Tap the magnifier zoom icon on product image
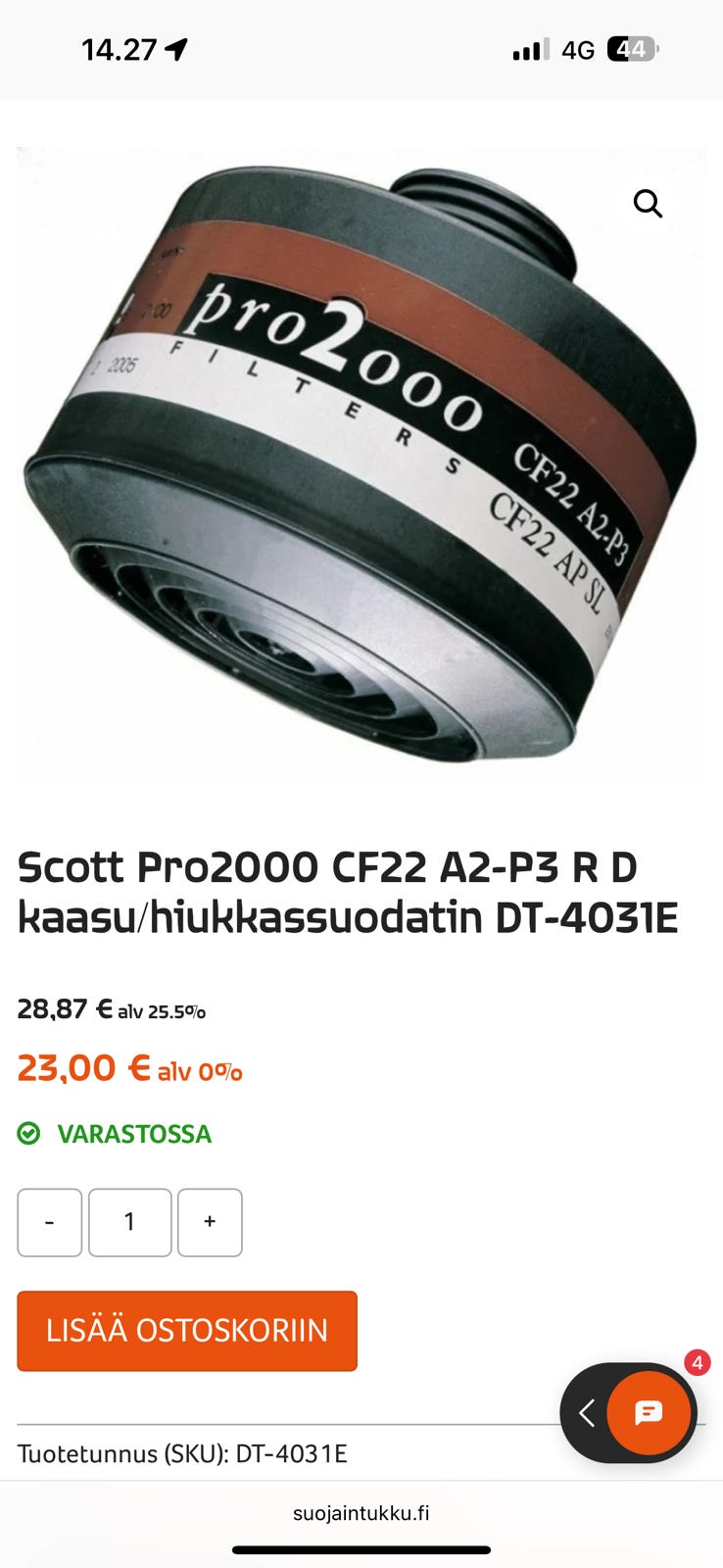This screenshot has height=1568, width=723. (x=648, y=204)
